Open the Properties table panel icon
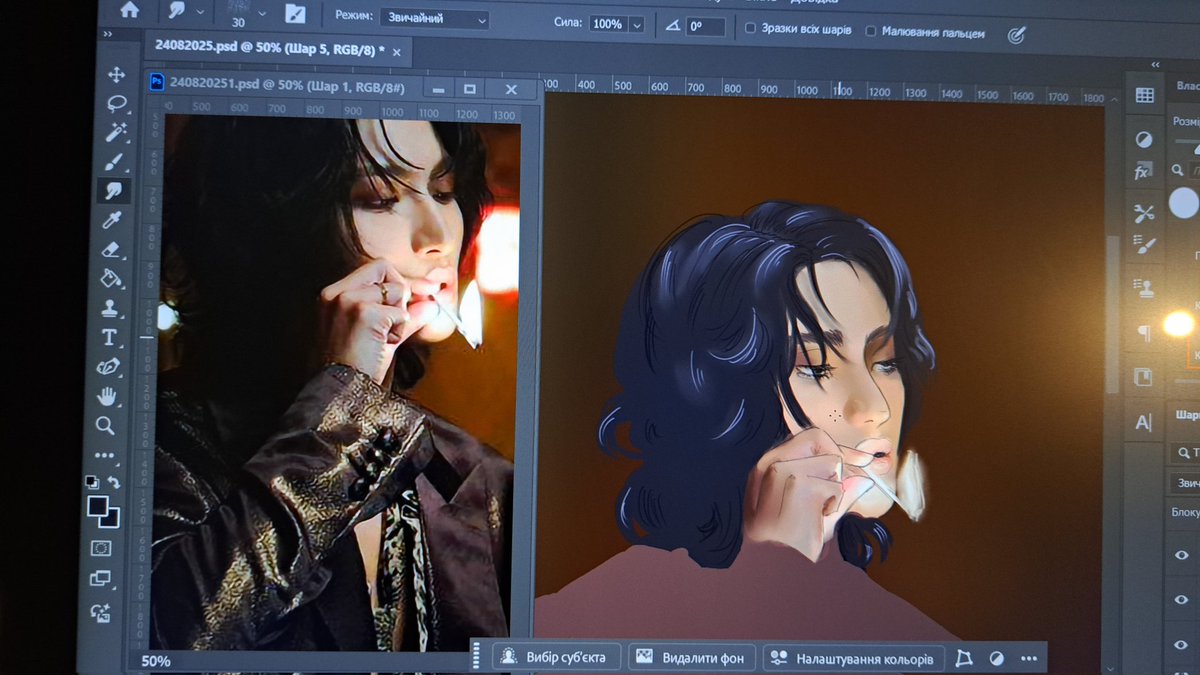This screenshot has height=675, width=1200. (x=1145, y=96)
